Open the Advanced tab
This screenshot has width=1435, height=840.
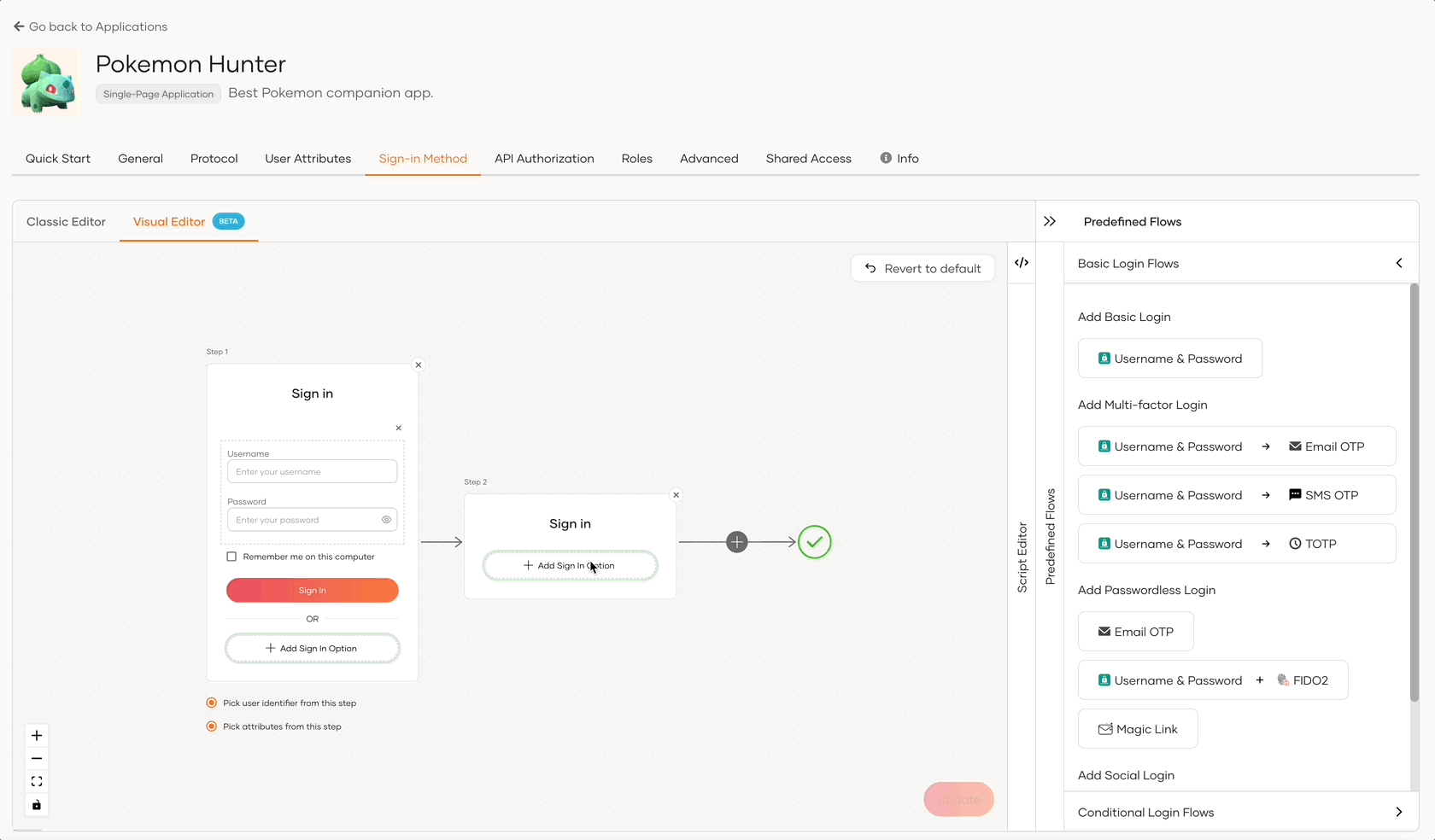(x=709, y=159)
